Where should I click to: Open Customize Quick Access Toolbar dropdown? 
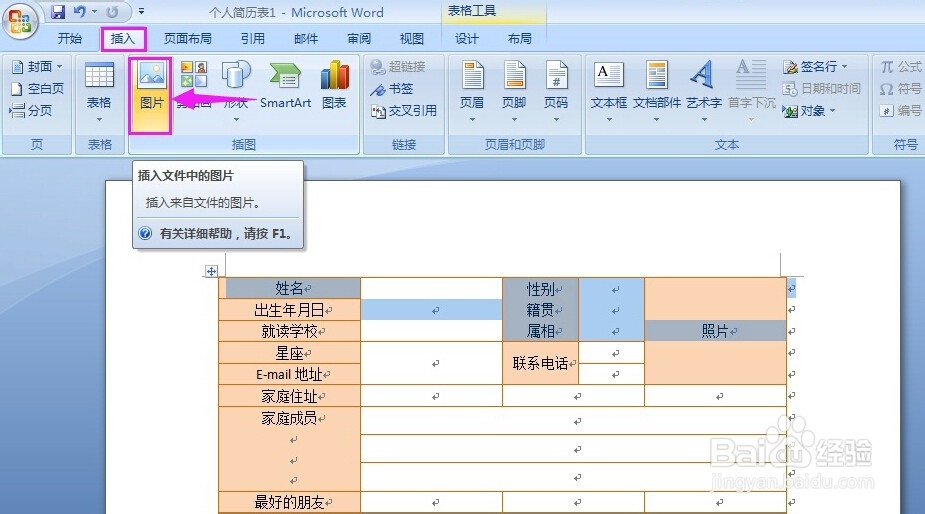(x=142, y=11)
